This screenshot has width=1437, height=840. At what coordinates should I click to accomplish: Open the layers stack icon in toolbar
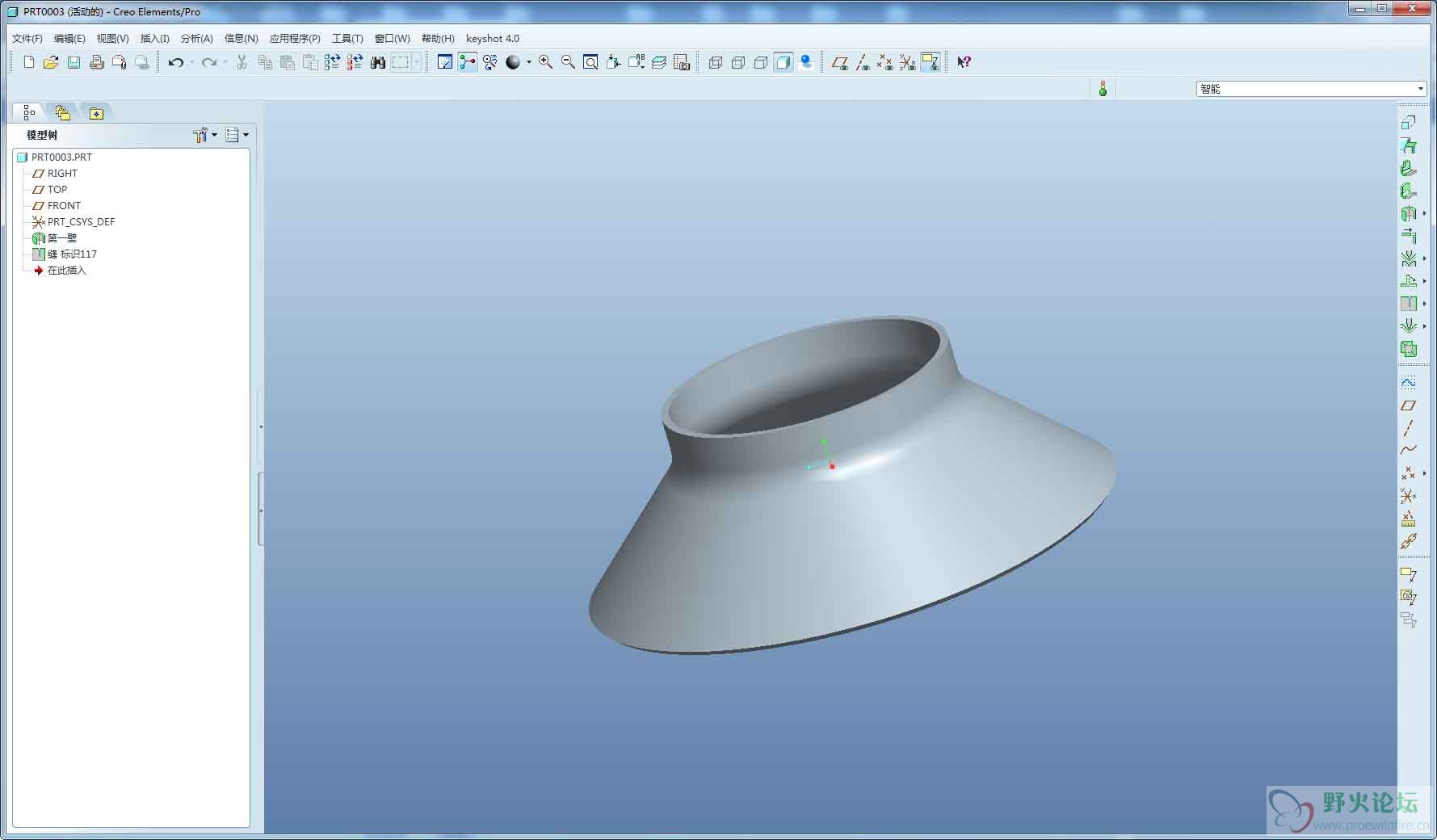point(659,62)
